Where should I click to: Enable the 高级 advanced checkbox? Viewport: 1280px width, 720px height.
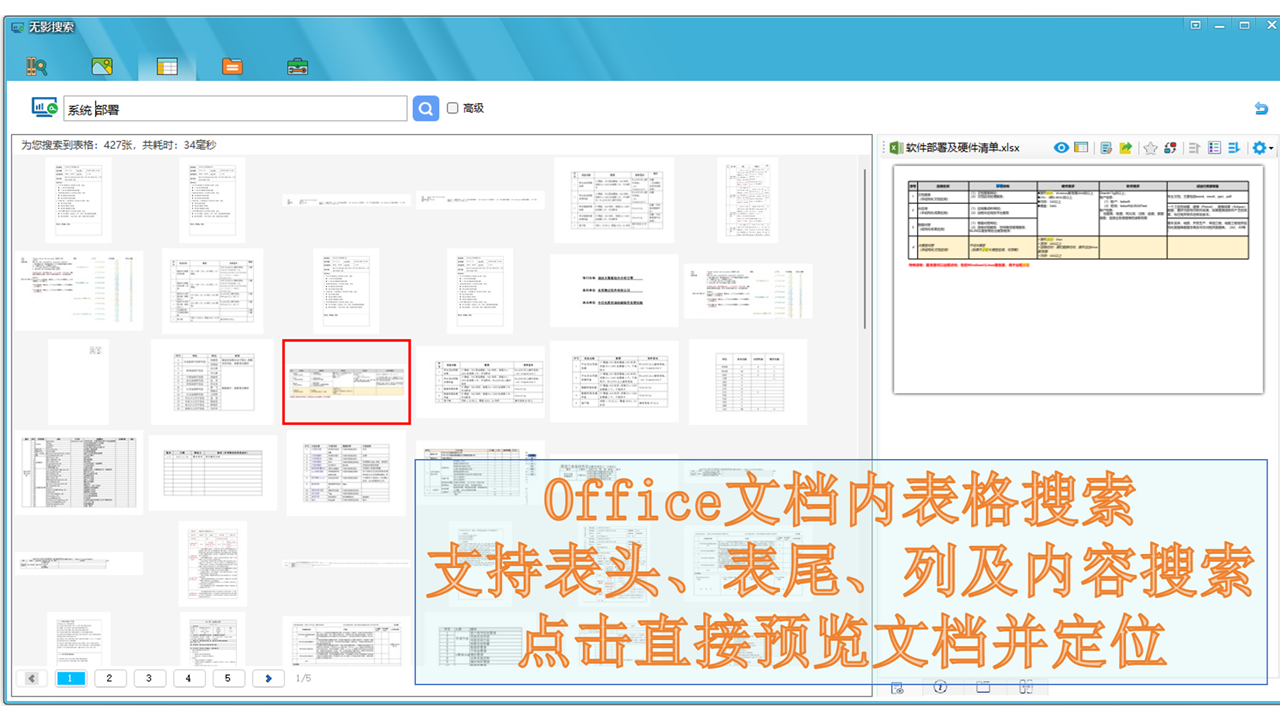(453, 108)
